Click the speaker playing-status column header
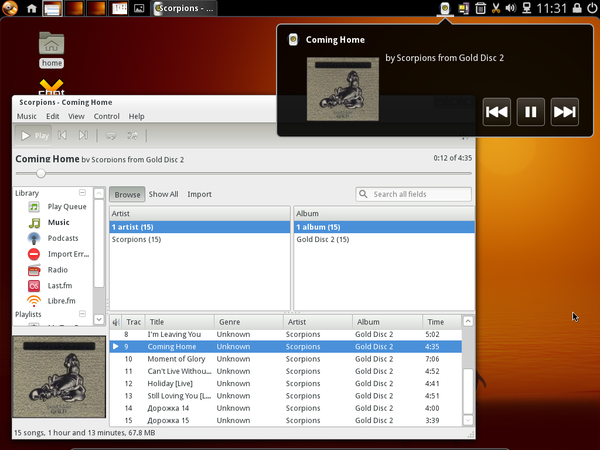This screenshot has width=600, height=450. [116, 322]
